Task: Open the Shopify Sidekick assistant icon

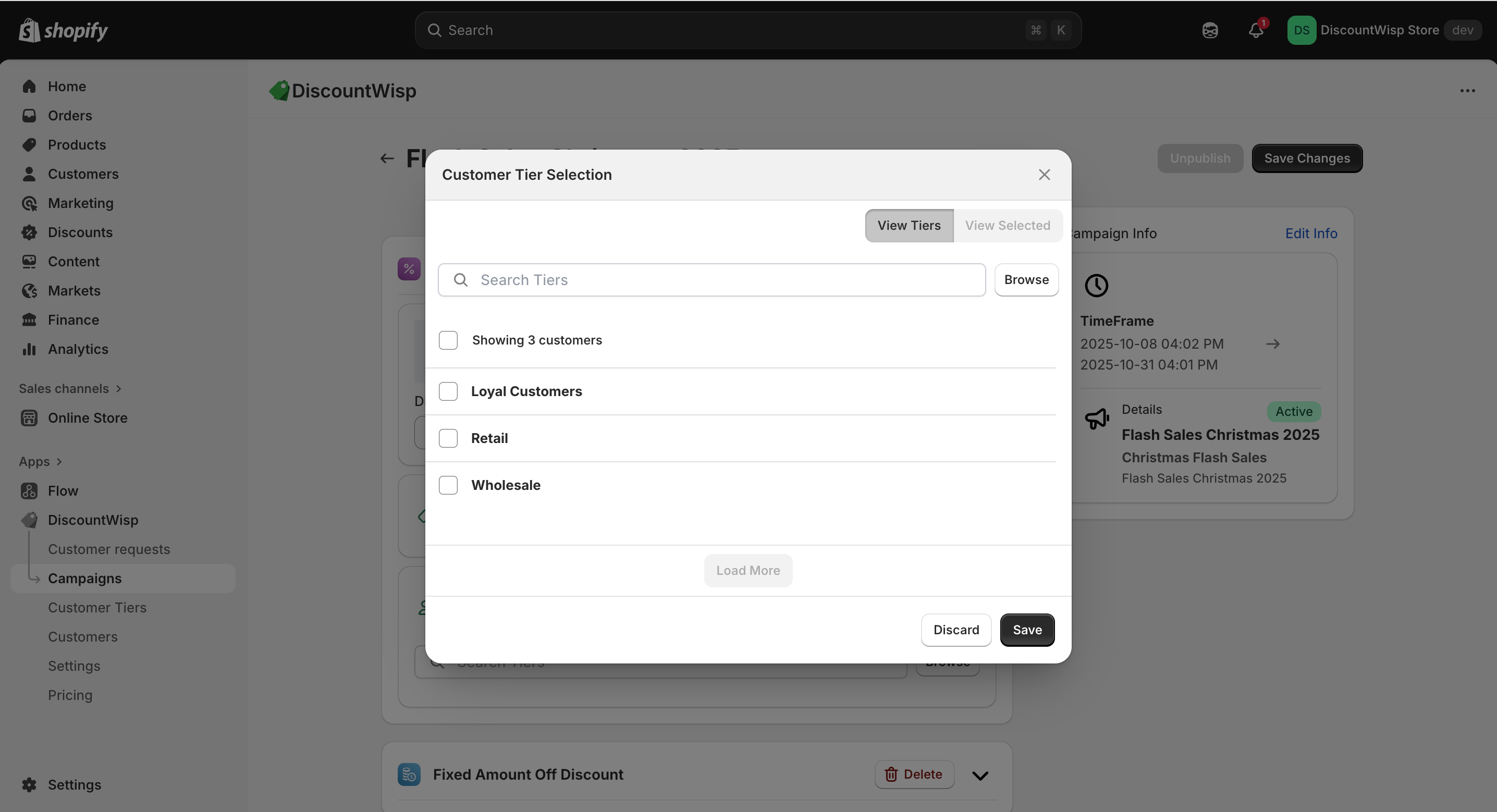Action: pos(1210,30)
